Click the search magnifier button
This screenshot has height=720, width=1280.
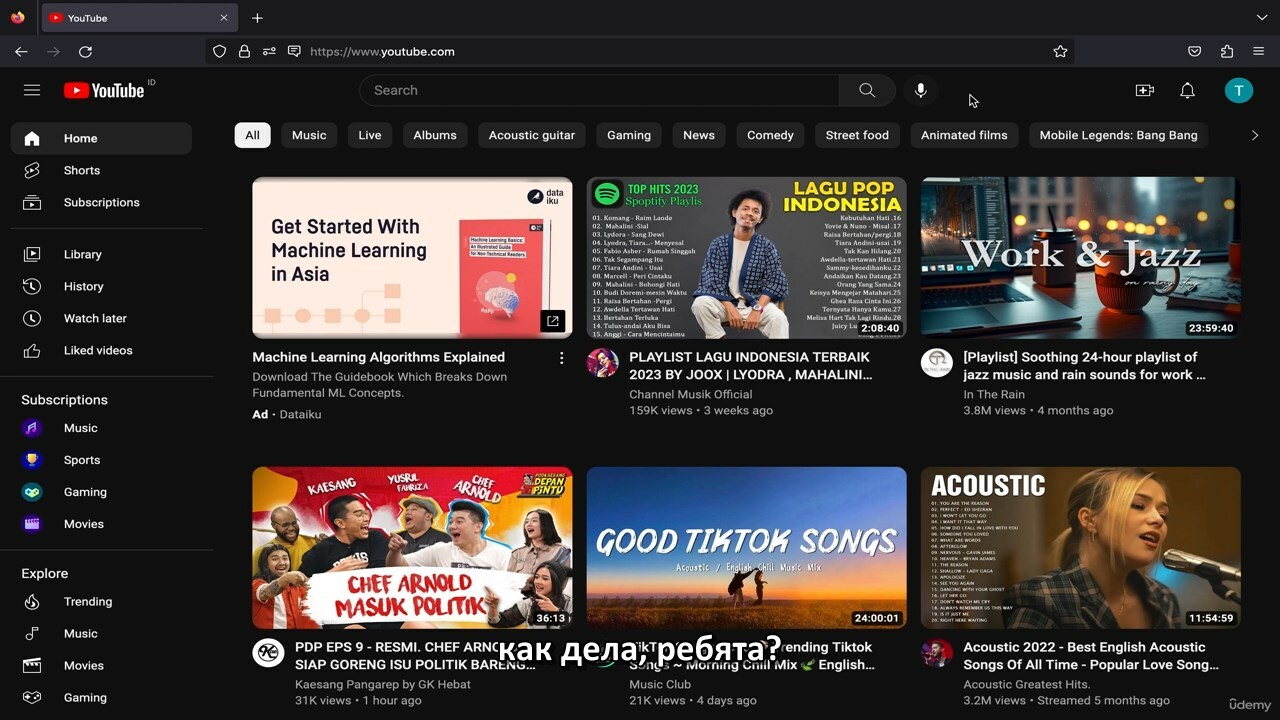(867, 90)
